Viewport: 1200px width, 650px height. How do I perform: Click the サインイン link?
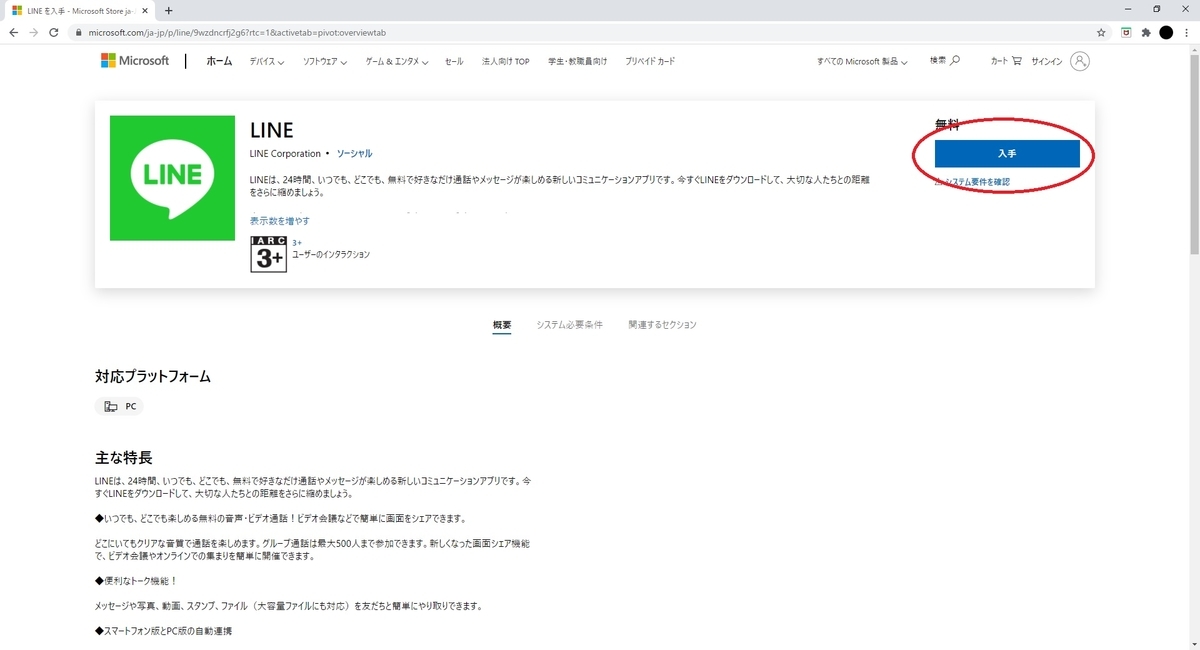[1047, 61]
